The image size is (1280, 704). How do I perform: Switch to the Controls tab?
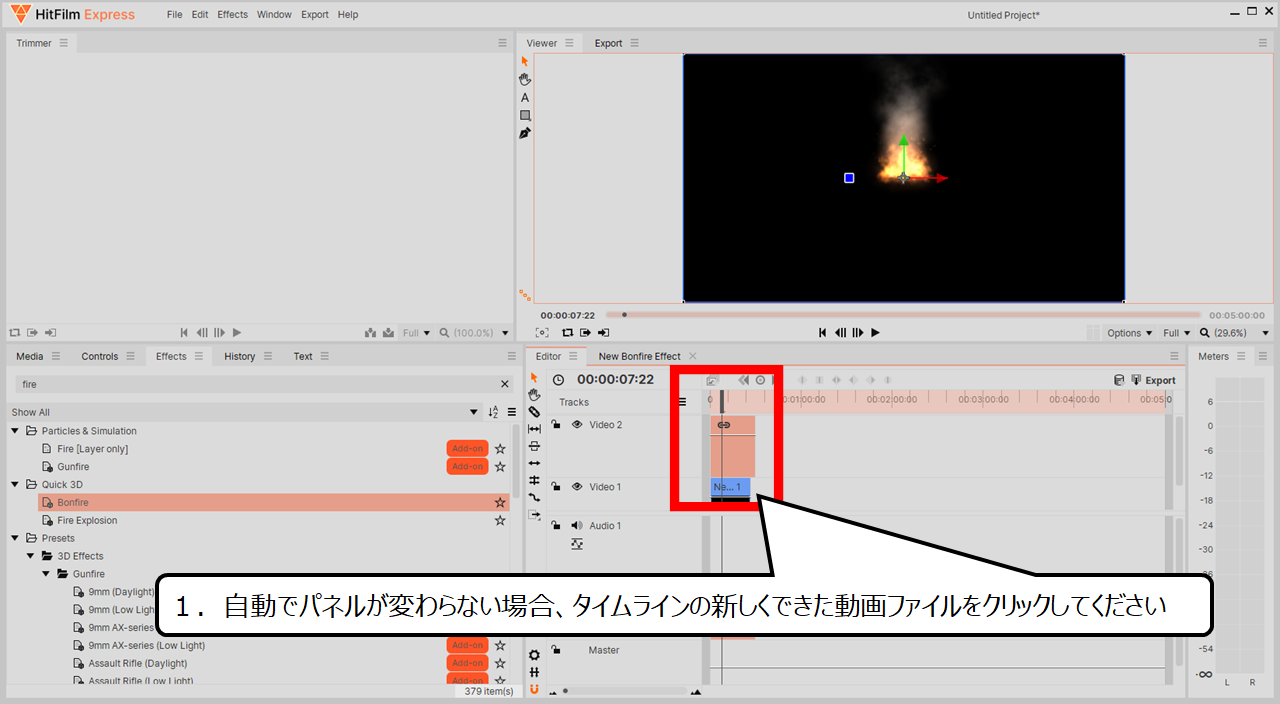click(100, 356)
